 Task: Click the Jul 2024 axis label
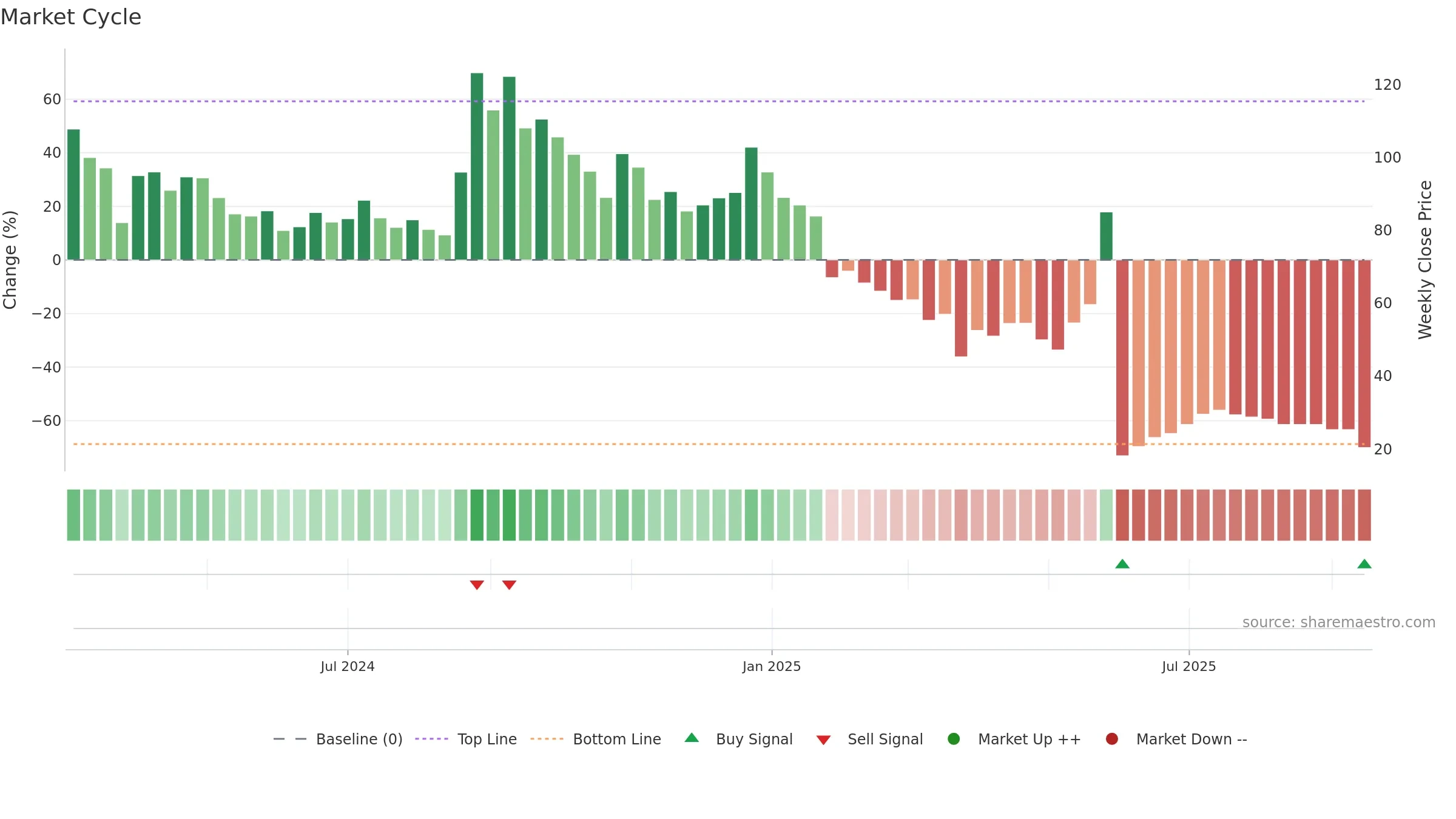tap(348, 666)
